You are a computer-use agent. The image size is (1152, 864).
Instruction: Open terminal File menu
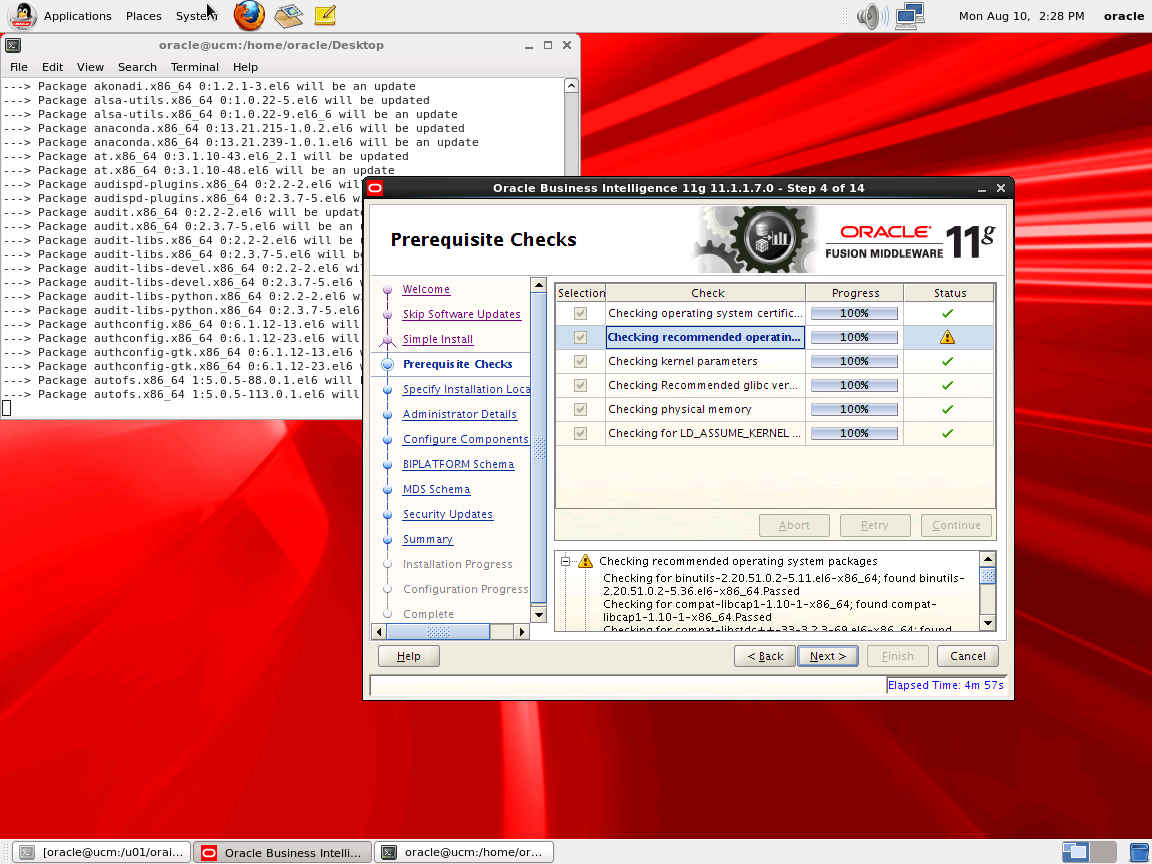tap(18, 67)
